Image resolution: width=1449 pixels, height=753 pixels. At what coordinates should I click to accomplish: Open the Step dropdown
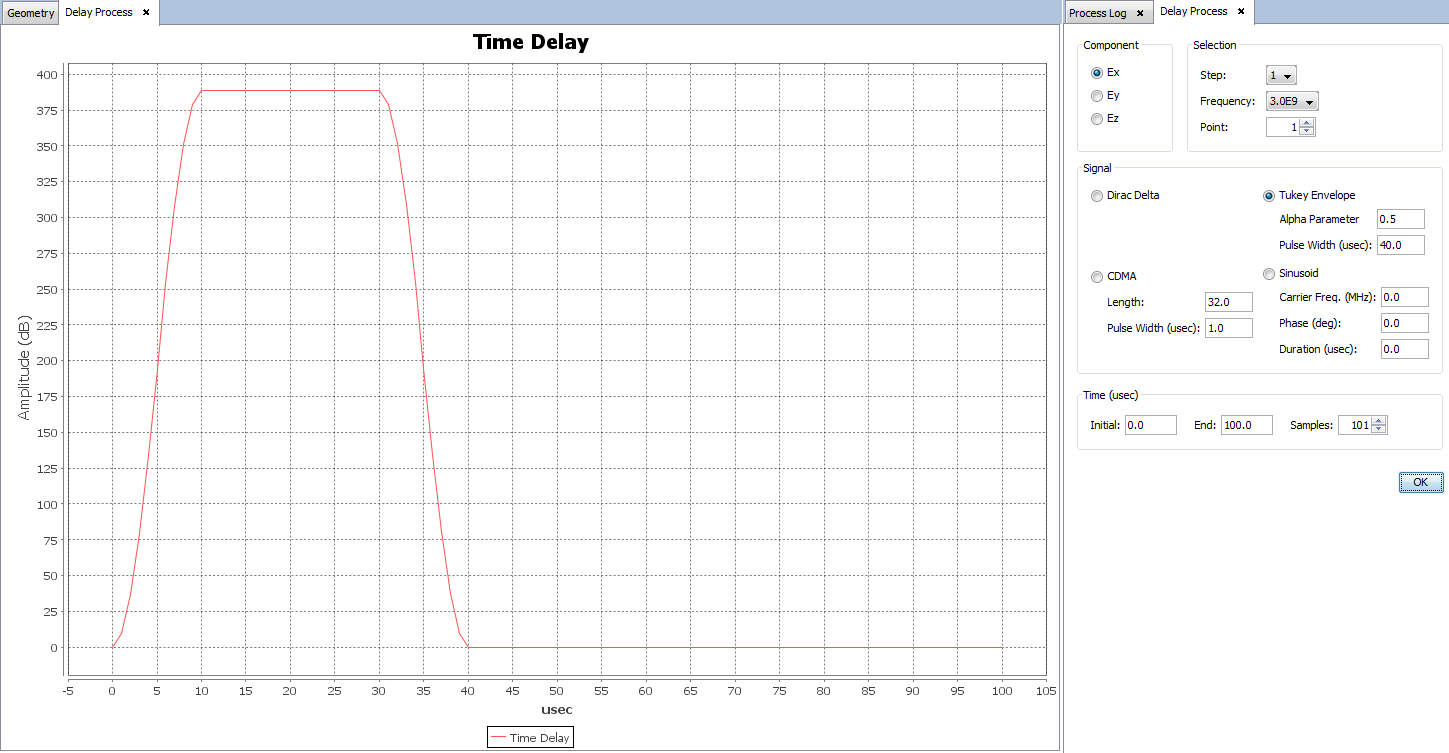point(1281,76)
